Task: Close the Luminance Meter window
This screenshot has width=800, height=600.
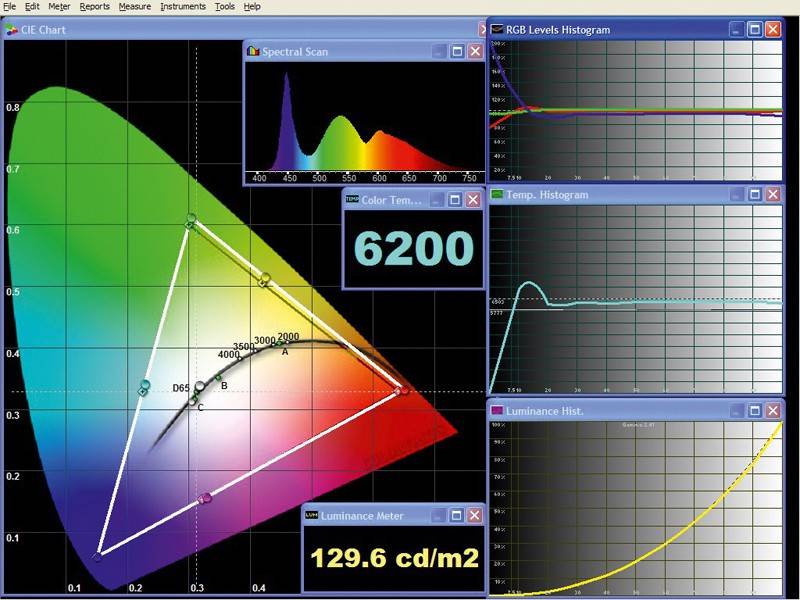Action: (474, 516)
